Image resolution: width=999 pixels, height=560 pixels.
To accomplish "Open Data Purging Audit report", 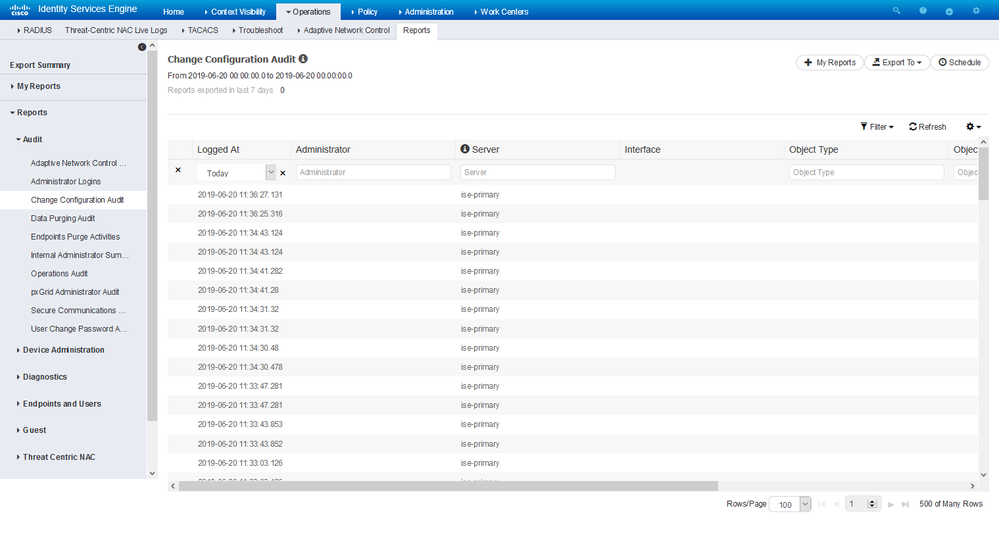I will point(63,219).
